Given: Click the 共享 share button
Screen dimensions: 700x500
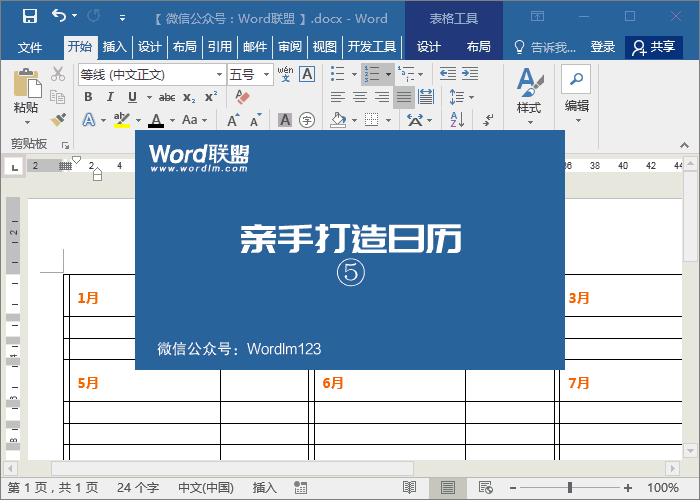Looking at the screenshot, I should 654,47.
